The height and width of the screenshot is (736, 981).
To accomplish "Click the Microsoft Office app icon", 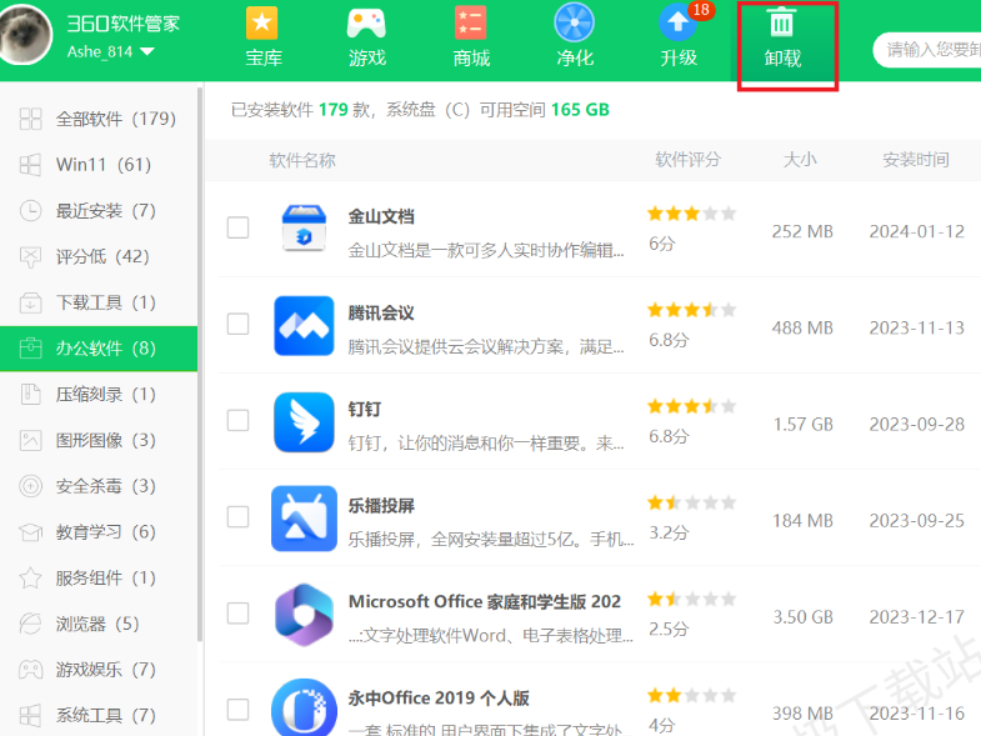I will click(304, 615).
